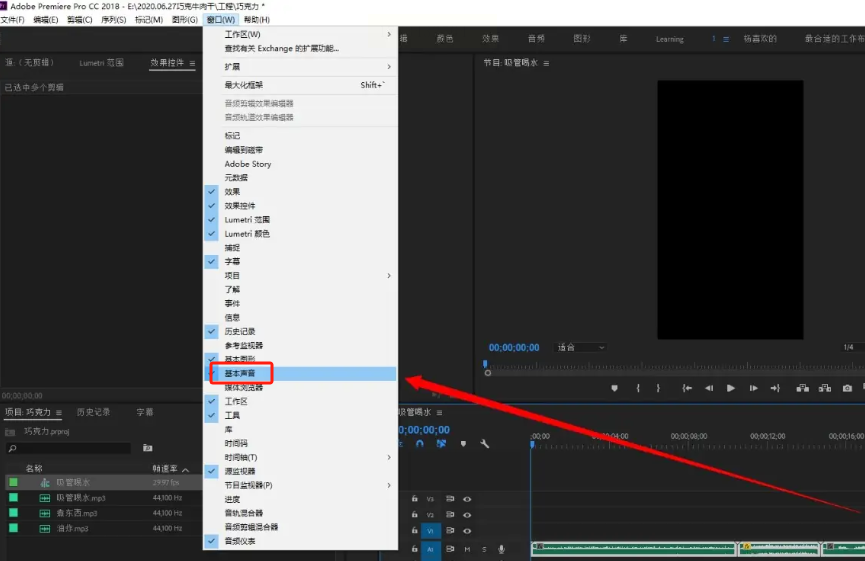Viewport: 865px width, 561px height.
Task: Target the V1 track header
Action: point(430,531)
